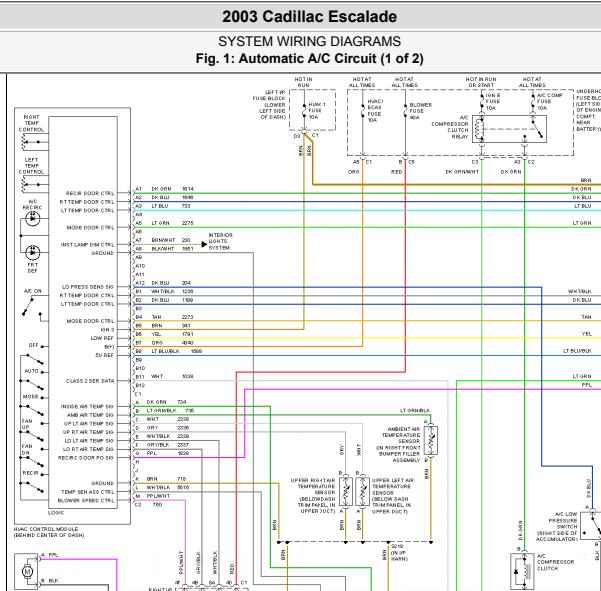The width and height of the screenshot is (601, 591).
Task: Click the A/C low pressure switch symbol
Action: [593, 526]
